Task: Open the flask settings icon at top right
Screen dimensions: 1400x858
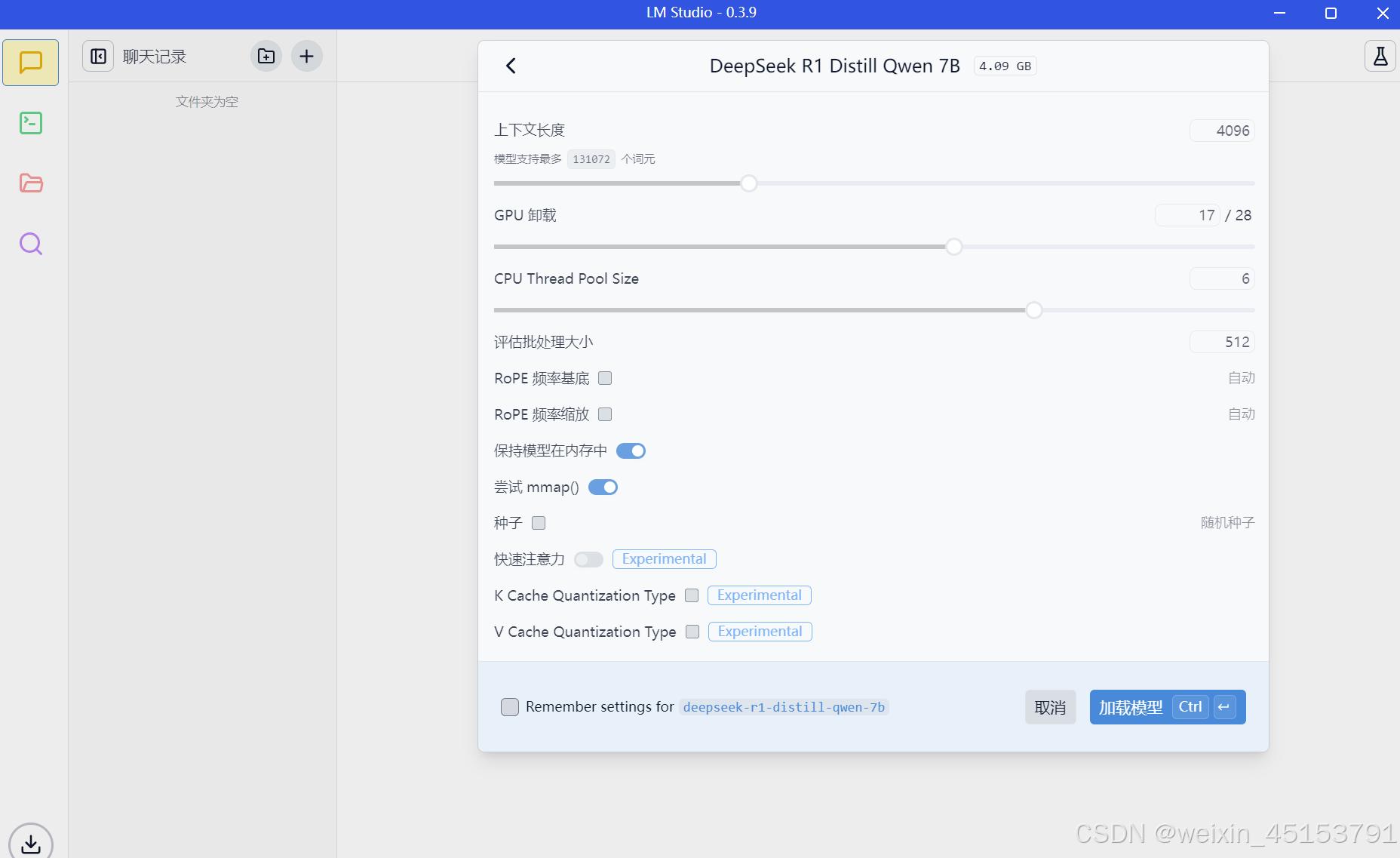Action: (1380, 56)
